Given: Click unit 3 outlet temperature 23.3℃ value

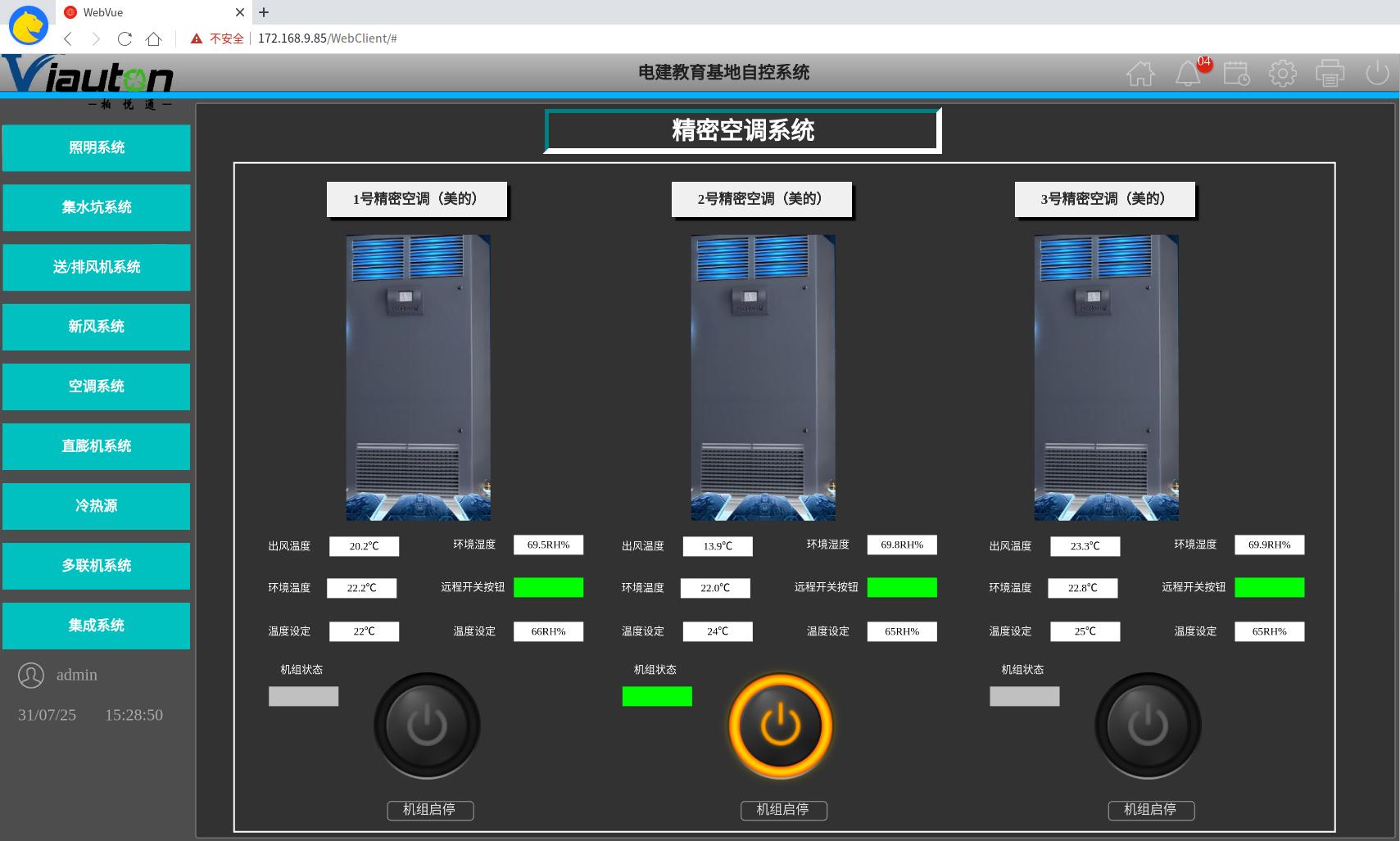Looking at the screenshot, I should [1085, 546].
